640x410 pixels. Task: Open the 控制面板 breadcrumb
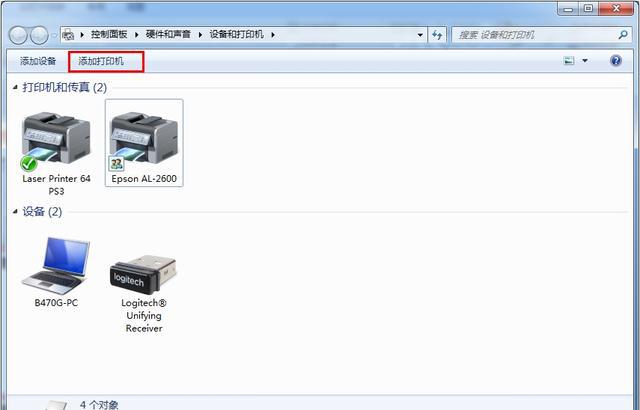(109, 35)
